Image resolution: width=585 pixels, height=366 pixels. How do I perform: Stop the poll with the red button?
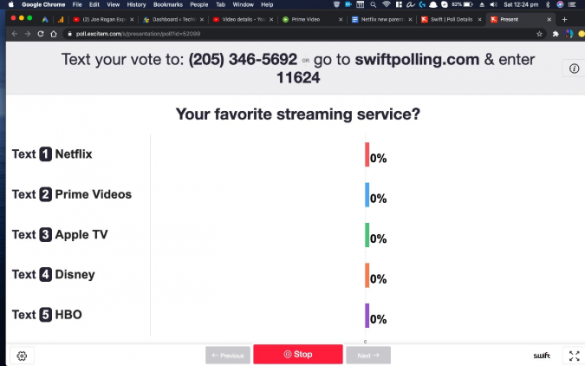coord(298,354)
